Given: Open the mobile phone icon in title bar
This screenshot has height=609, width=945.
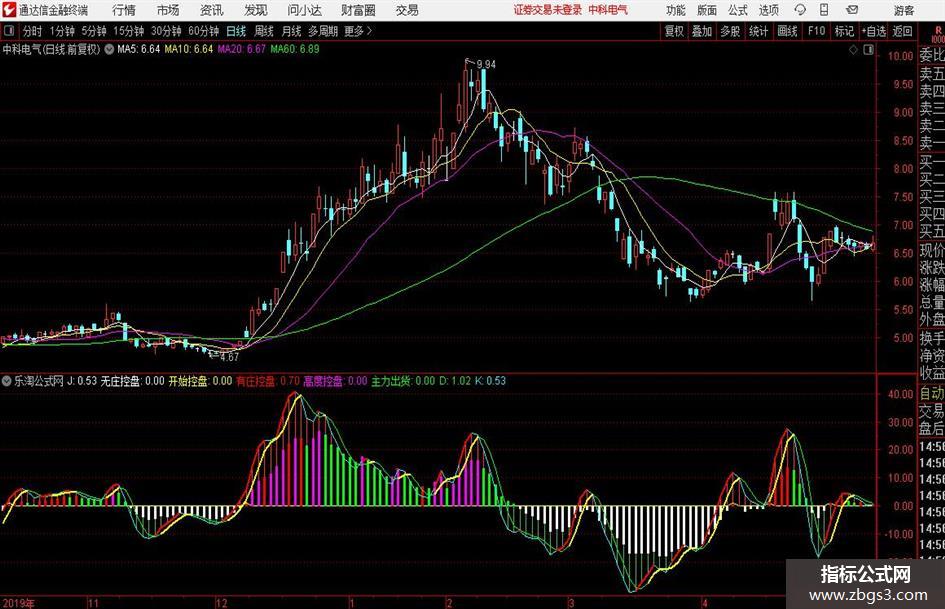Looking at the screenshot, I should click(824, 10).
